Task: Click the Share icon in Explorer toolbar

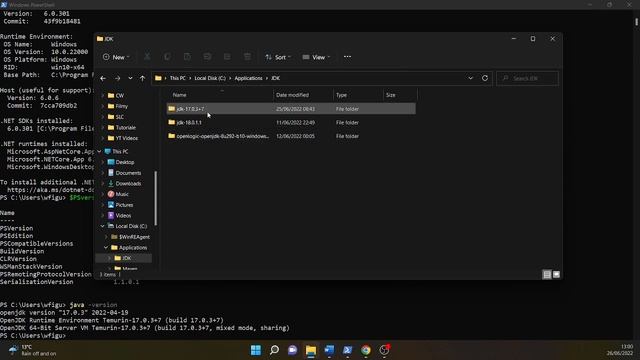Action: (x=227, y=57)
